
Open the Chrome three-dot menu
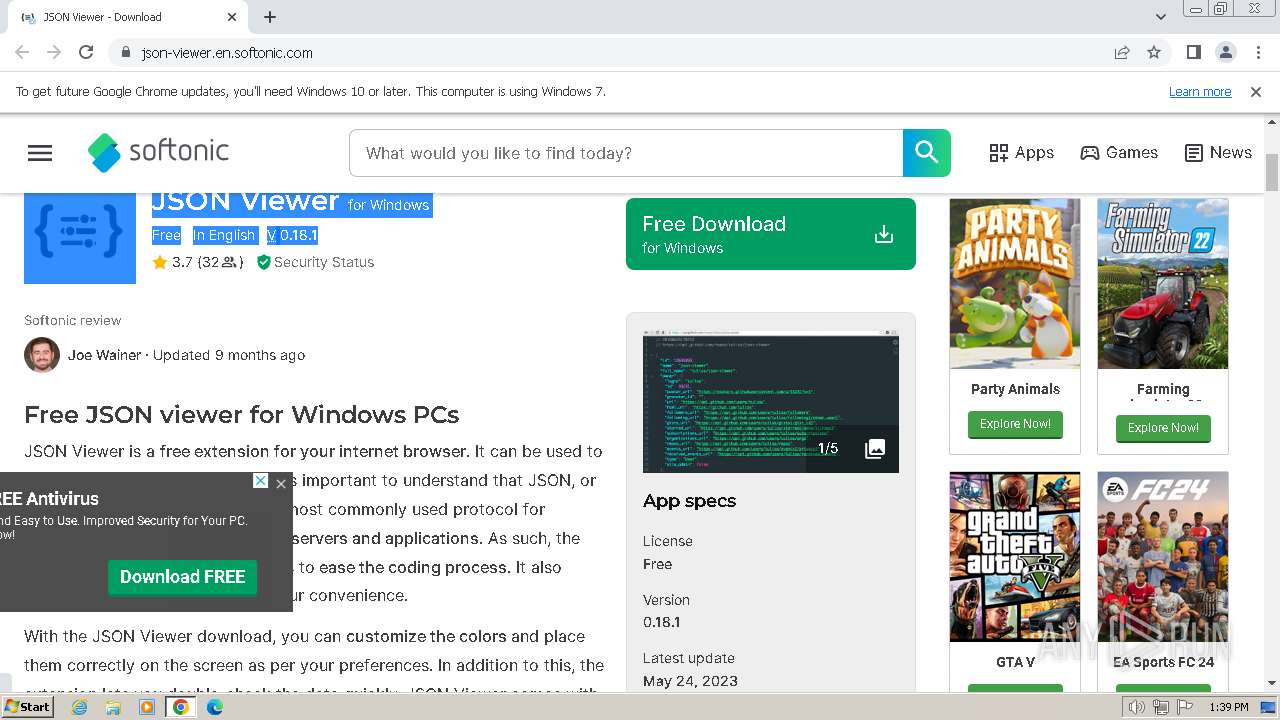click(x=1257, y=53)
